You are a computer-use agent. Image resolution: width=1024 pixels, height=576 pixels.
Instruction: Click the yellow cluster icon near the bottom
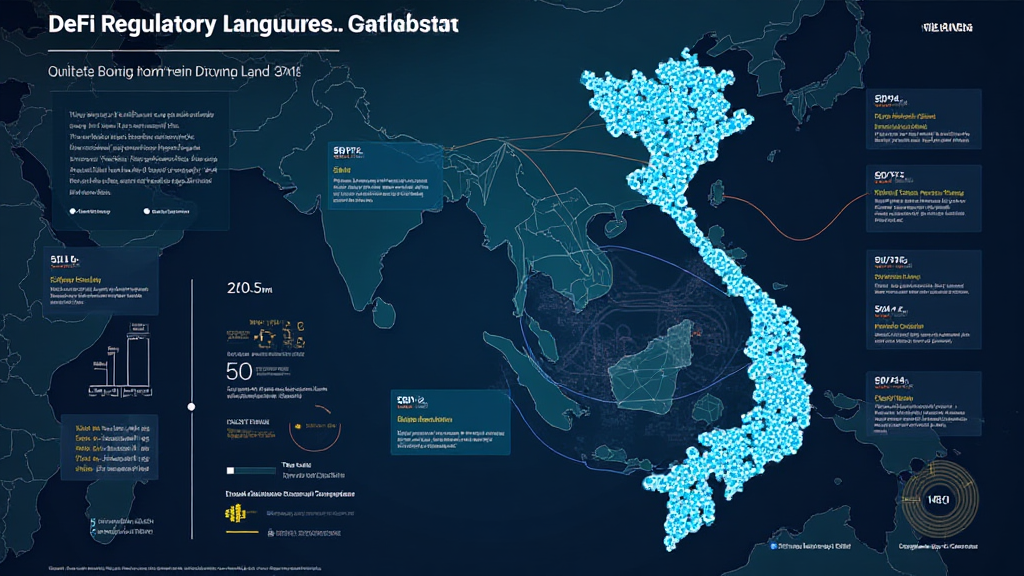(236, 512)
